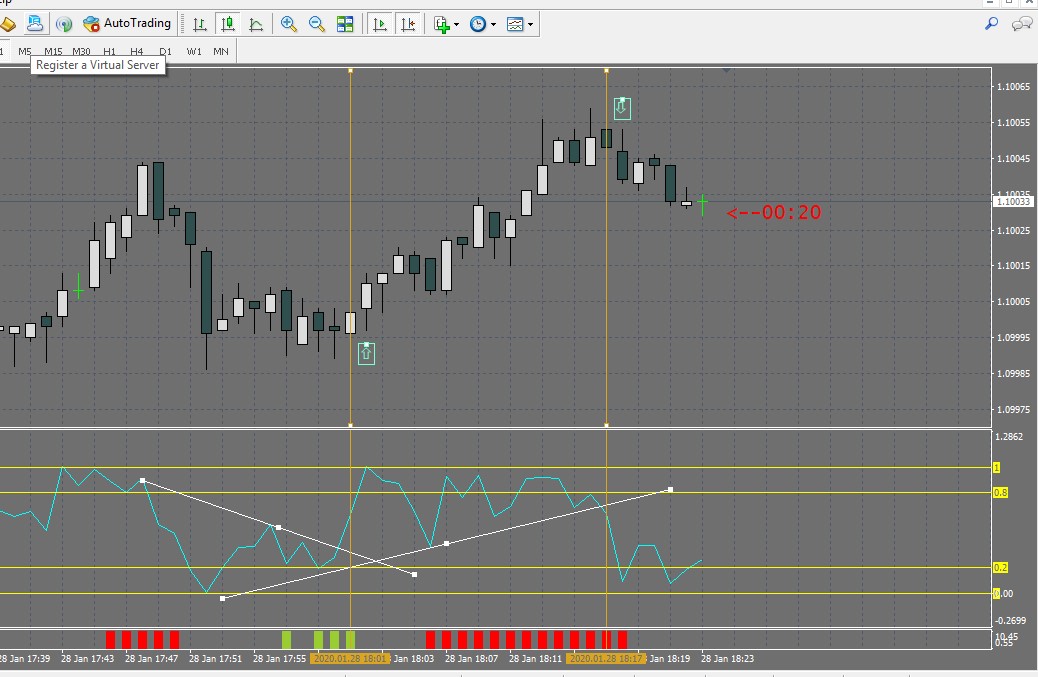Toggle the AutoTrading button
1038x677 pixels.
click(127, 24)
